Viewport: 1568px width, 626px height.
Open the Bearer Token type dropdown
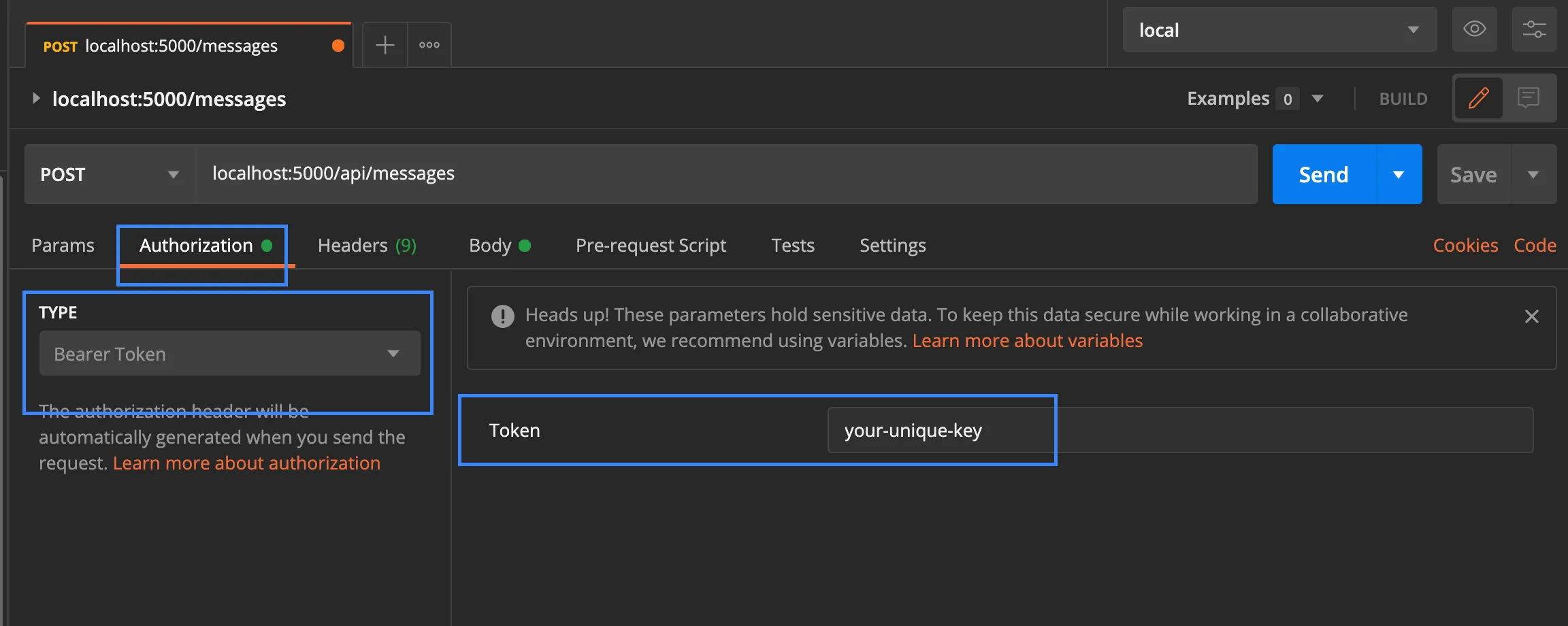click(x=229, y=353)
